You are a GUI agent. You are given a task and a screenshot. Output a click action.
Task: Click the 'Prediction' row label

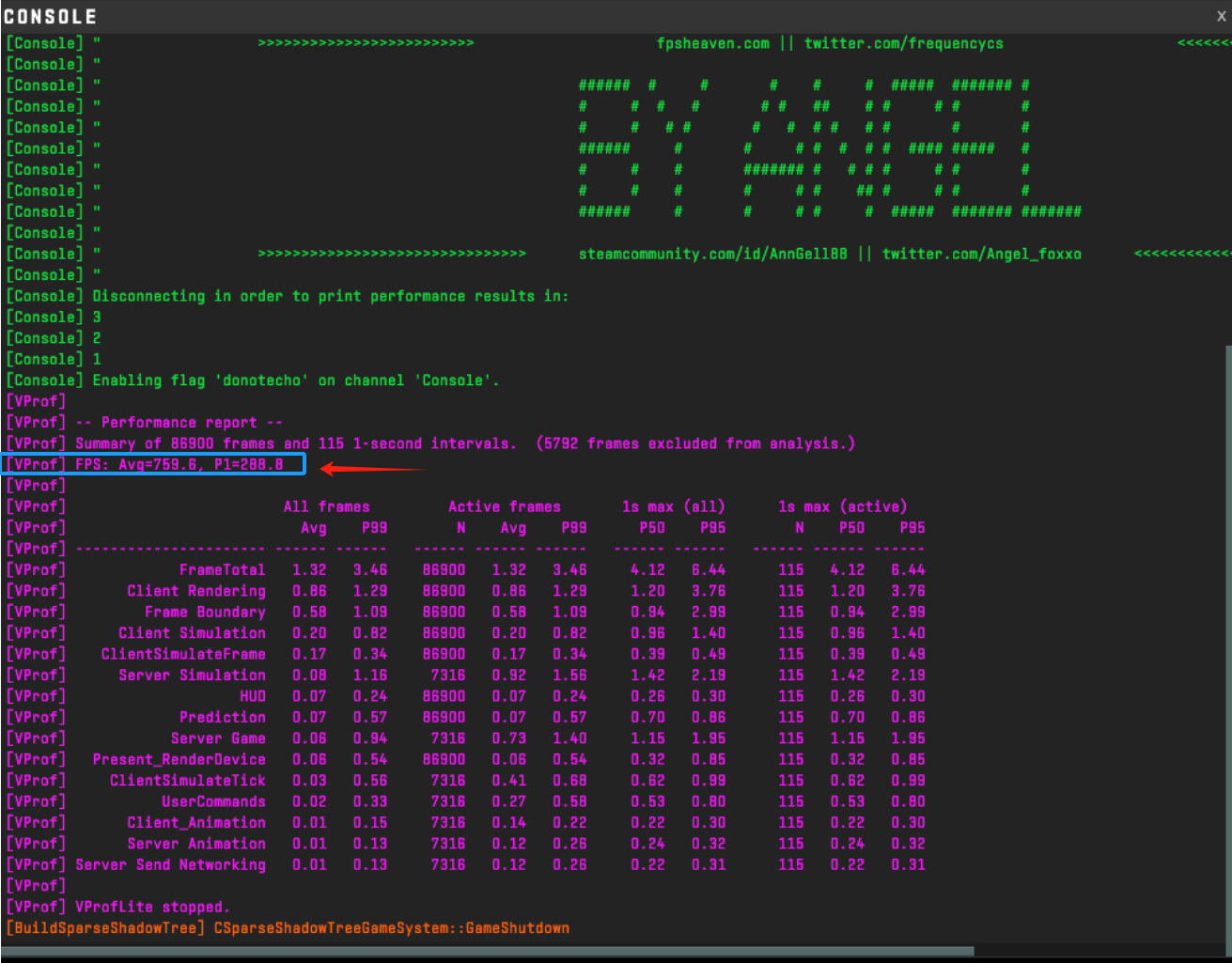pos(222,717)
